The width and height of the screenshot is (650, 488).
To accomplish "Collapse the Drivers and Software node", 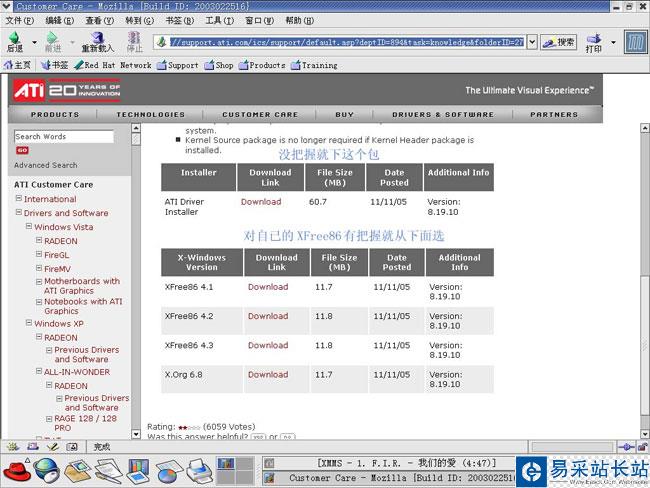I will [19, 212].
